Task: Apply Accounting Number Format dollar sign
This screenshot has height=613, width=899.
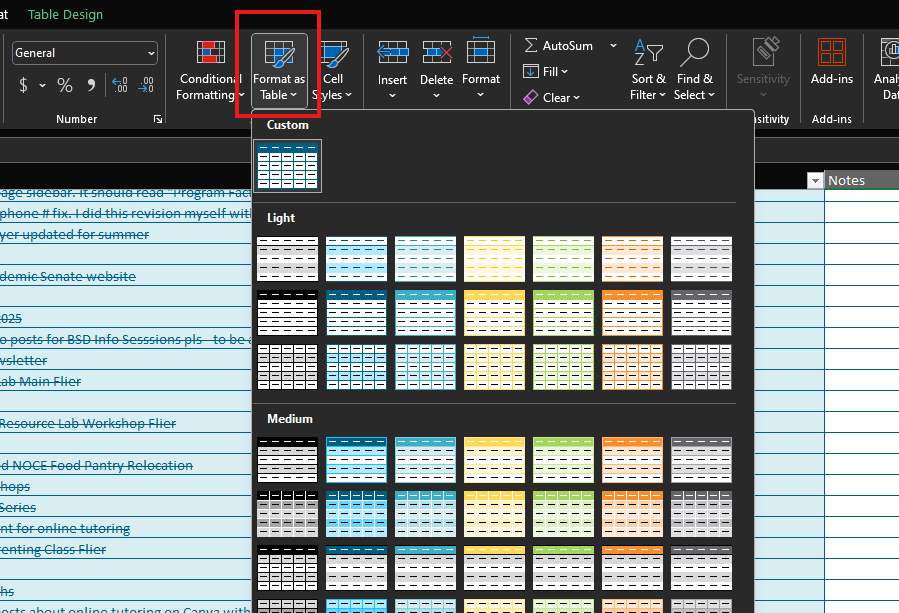Action: pyautogui.click(x=23, y=85)
